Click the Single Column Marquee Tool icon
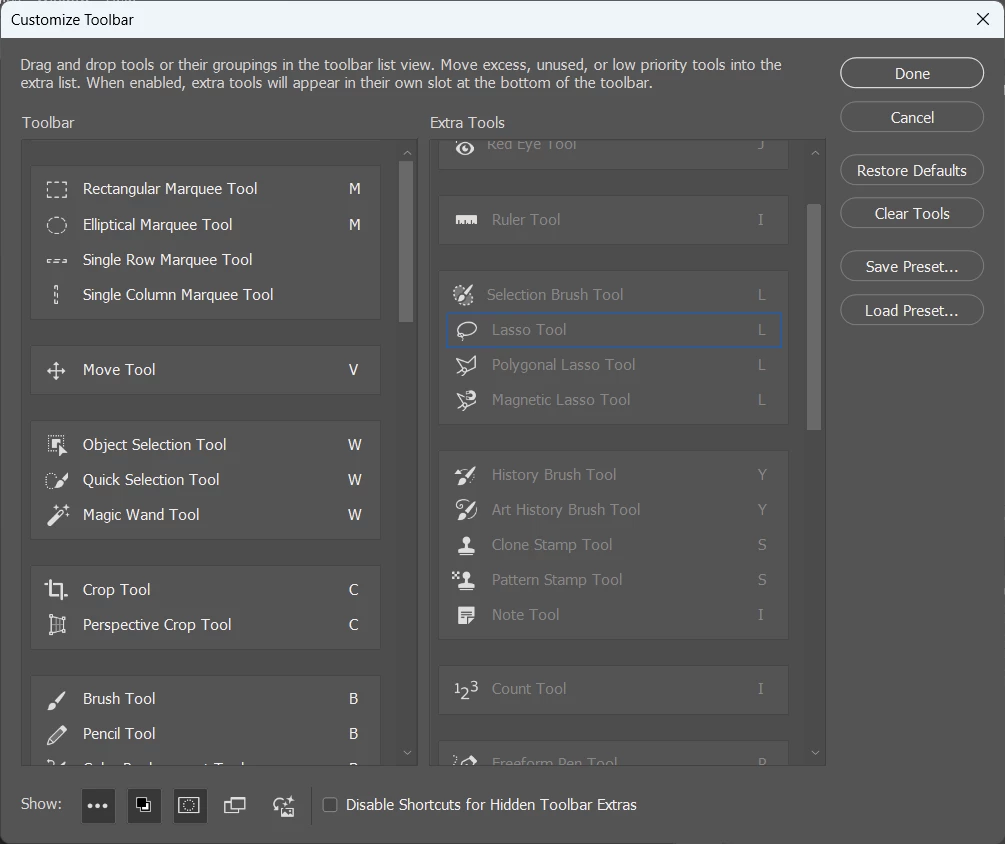The height and width of the screenshot is (844, 1005). [56, 295]
